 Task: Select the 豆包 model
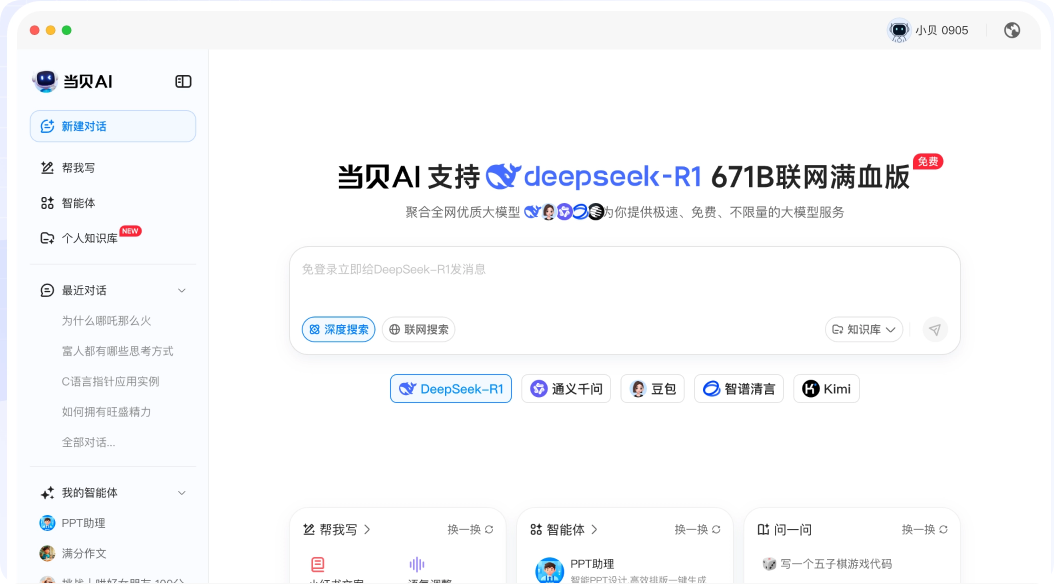coord(653,388)
